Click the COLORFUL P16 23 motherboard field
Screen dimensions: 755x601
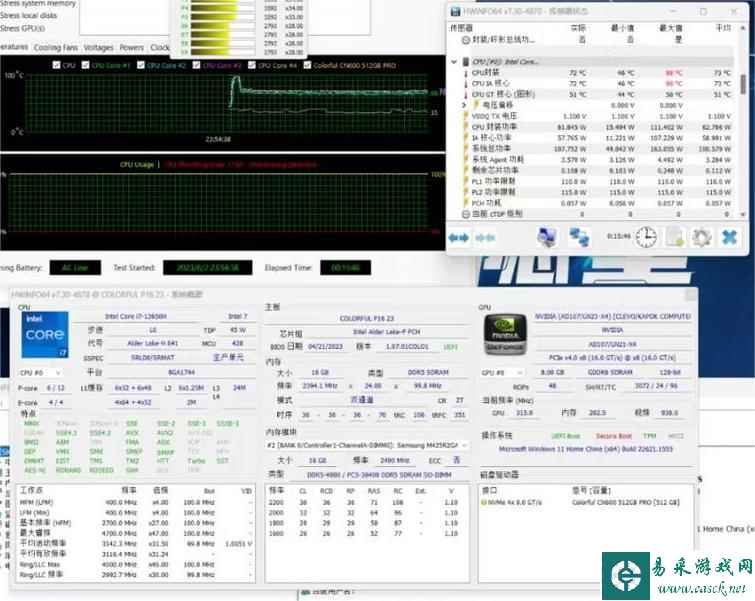(366, 318)
